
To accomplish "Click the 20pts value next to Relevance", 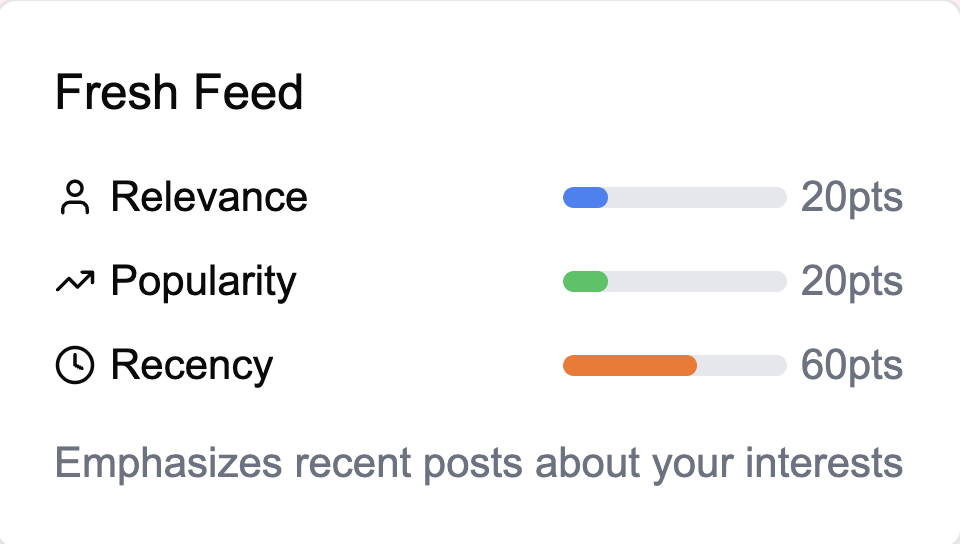I will 851,198.
